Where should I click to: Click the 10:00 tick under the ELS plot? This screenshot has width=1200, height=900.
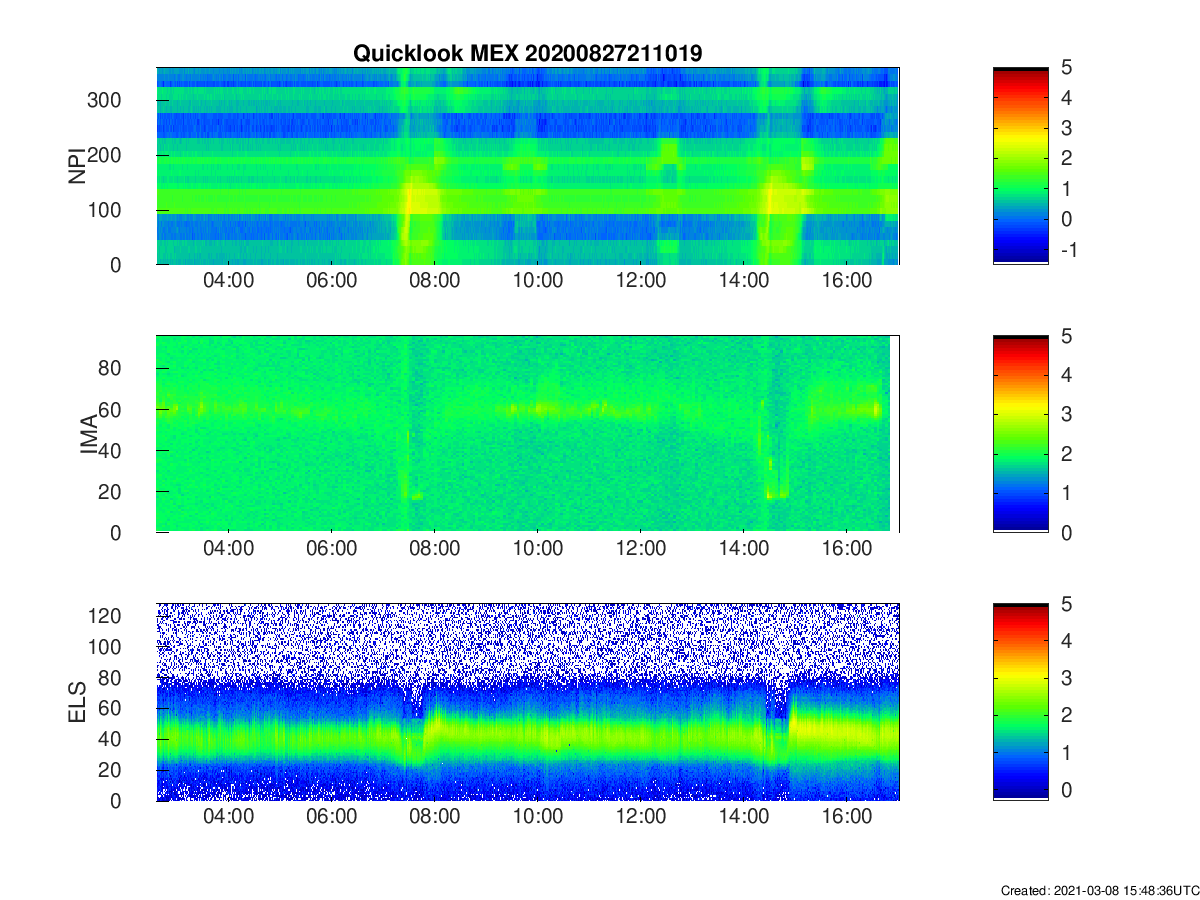pos(538,817)
